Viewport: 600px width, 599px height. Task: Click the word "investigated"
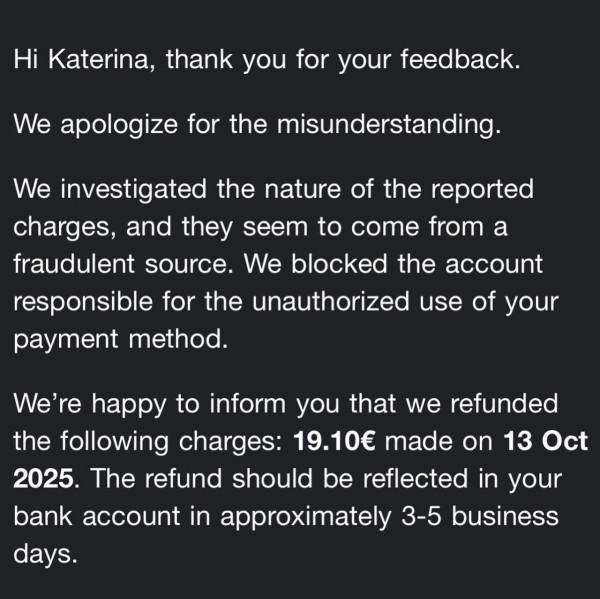click(144, 188)
